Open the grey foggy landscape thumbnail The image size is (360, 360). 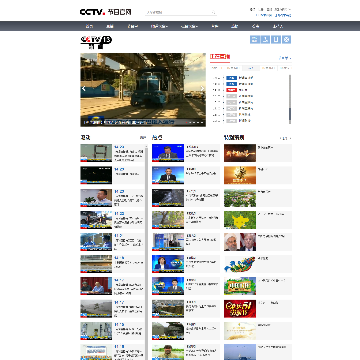96,308
